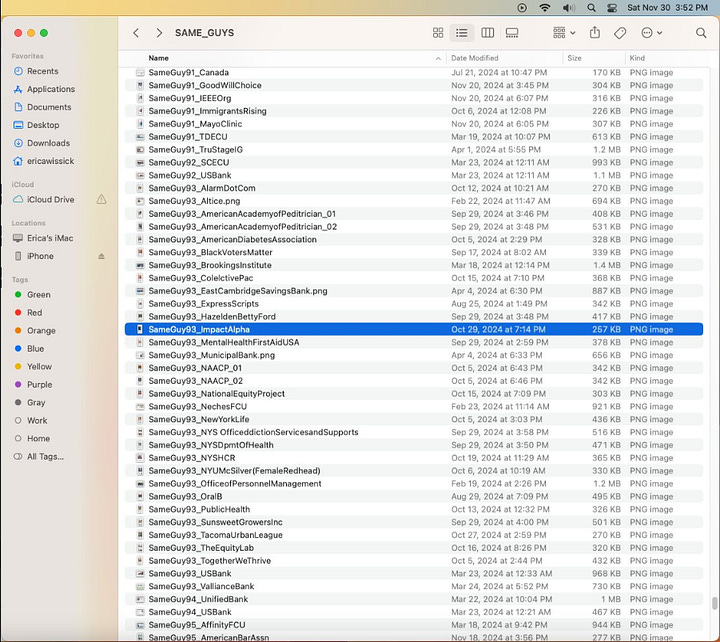Click the file icon for SameGuy91_TDECU
The height and width of the screenshot is (642, 720).
(x=140, y=137)
